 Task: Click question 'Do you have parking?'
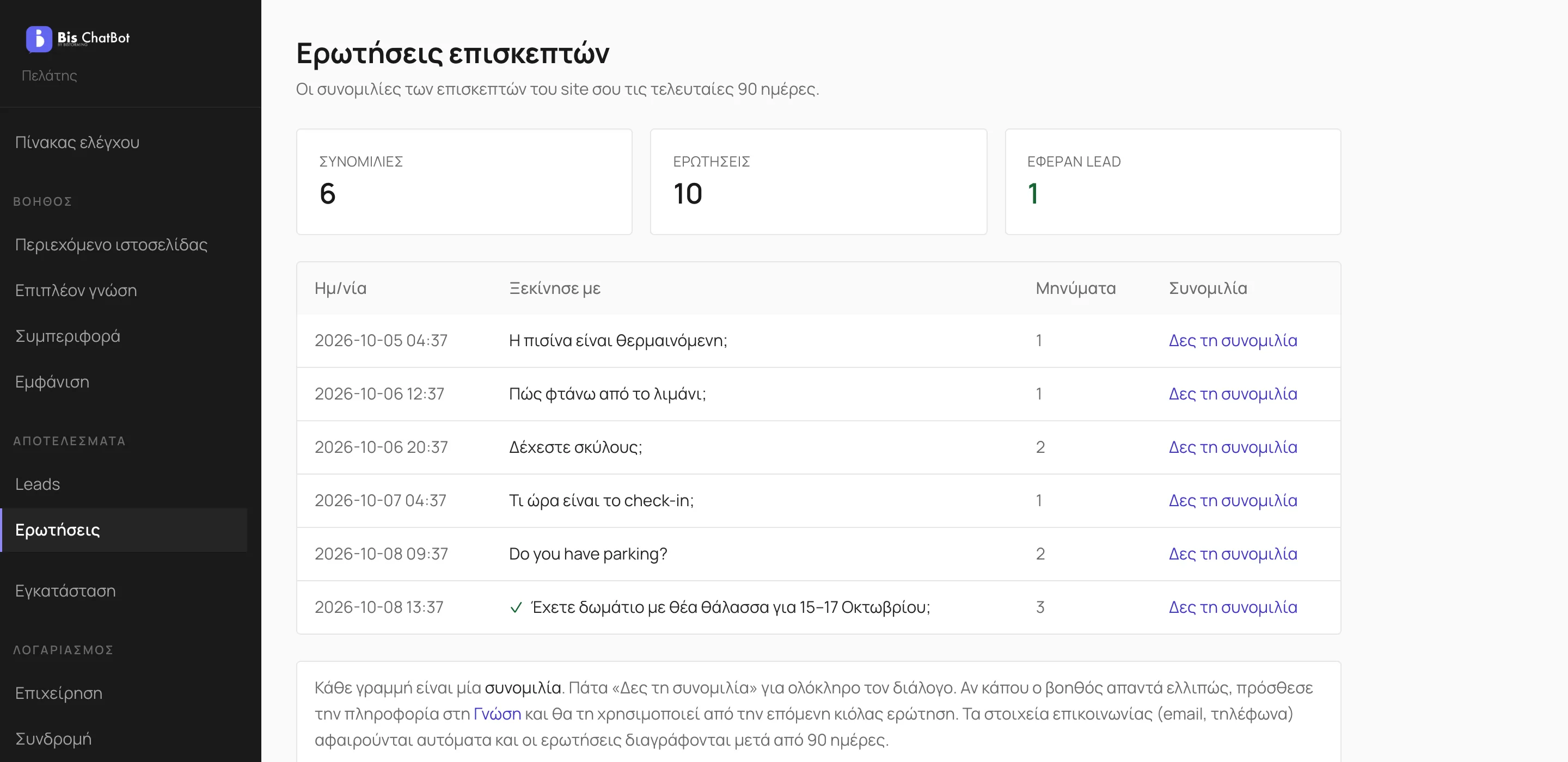point(588,554)
